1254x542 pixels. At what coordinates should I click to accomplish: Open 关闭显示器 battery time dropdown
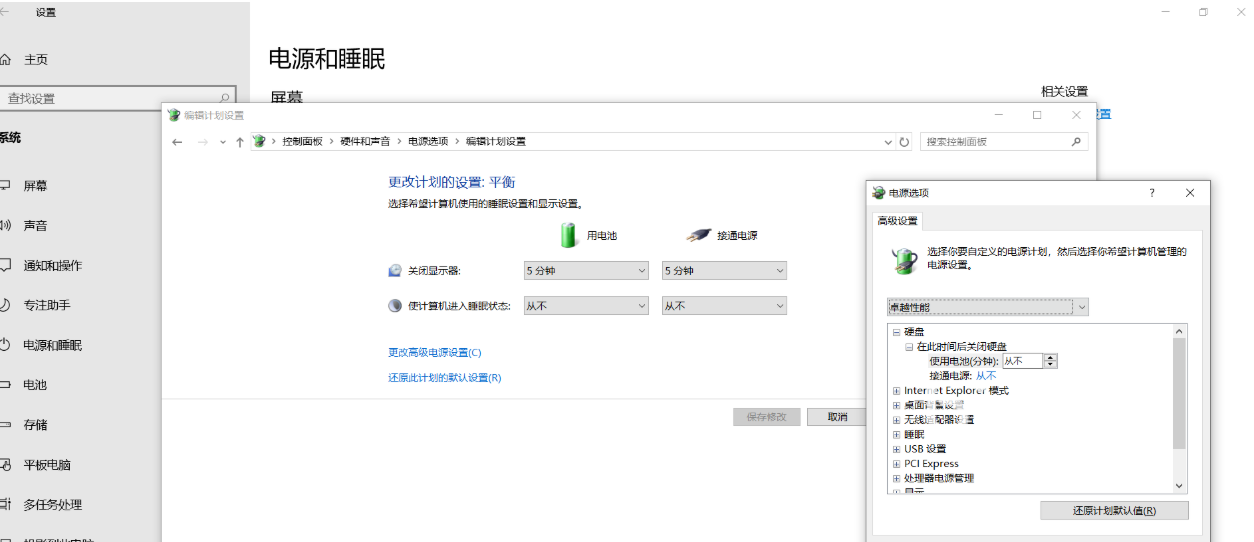pos(586,271)
